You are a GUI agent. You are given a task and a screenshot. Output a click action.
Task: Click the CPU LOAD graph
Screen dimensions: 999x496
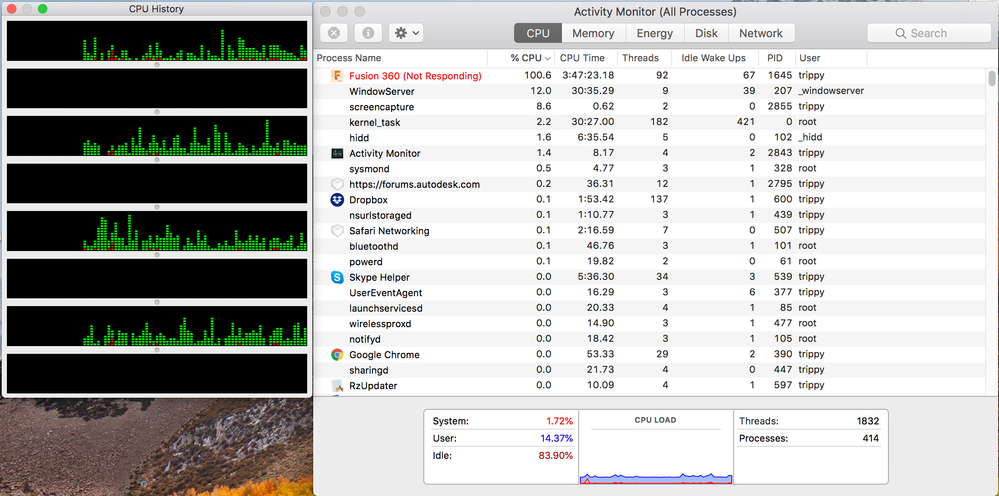tap(656, 447)
